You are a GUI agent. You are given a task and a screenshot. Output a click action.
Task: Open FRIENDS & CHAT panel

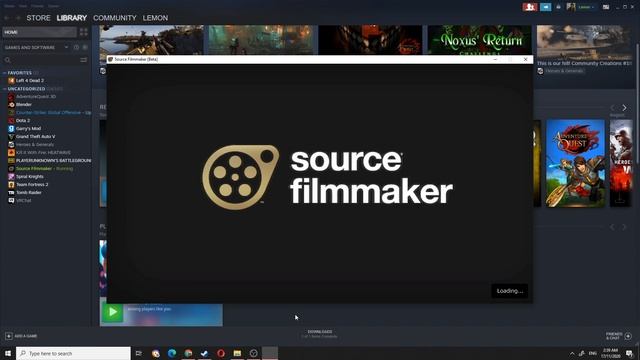pyautogui.click(x=618, y=336)
